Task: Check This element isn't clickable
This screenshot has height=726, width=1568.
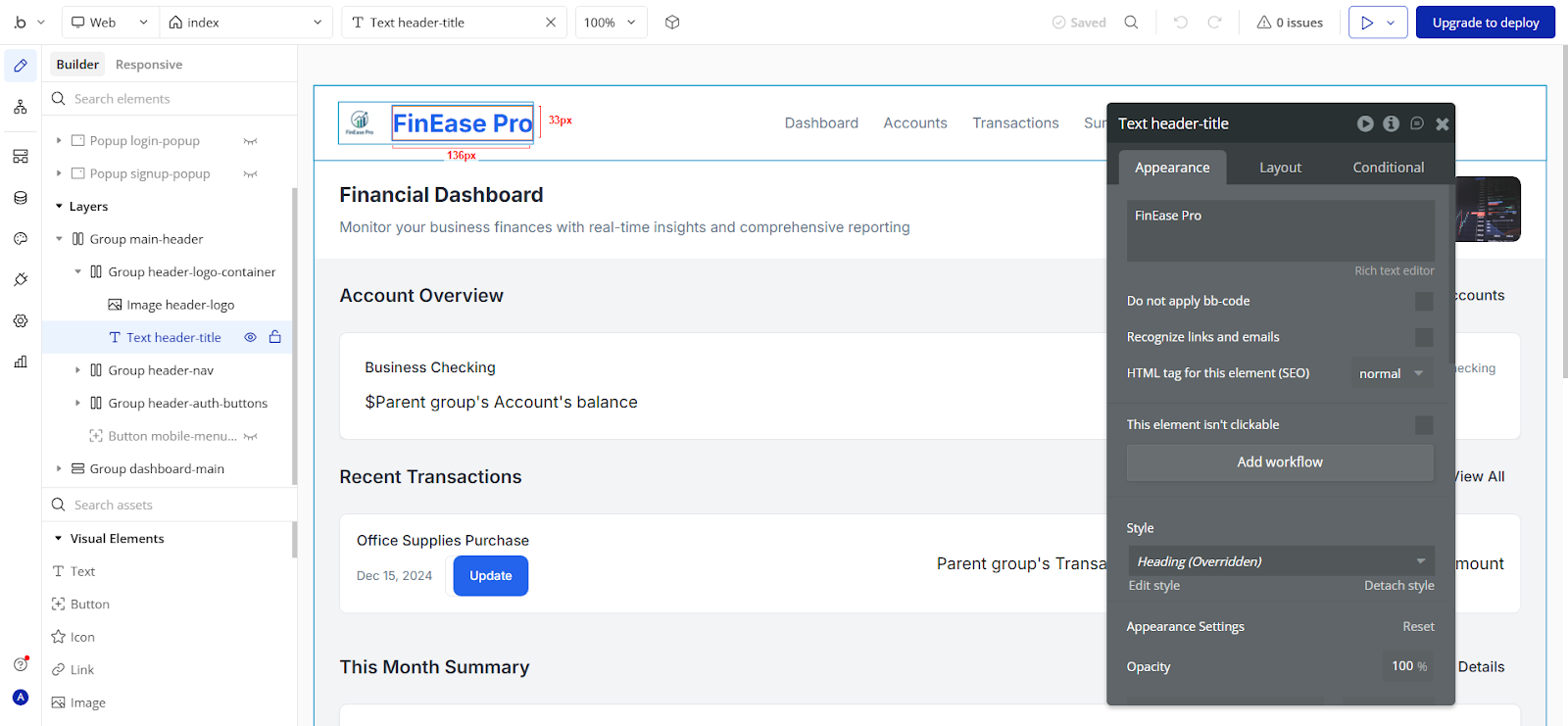Action: point(1424,425)
